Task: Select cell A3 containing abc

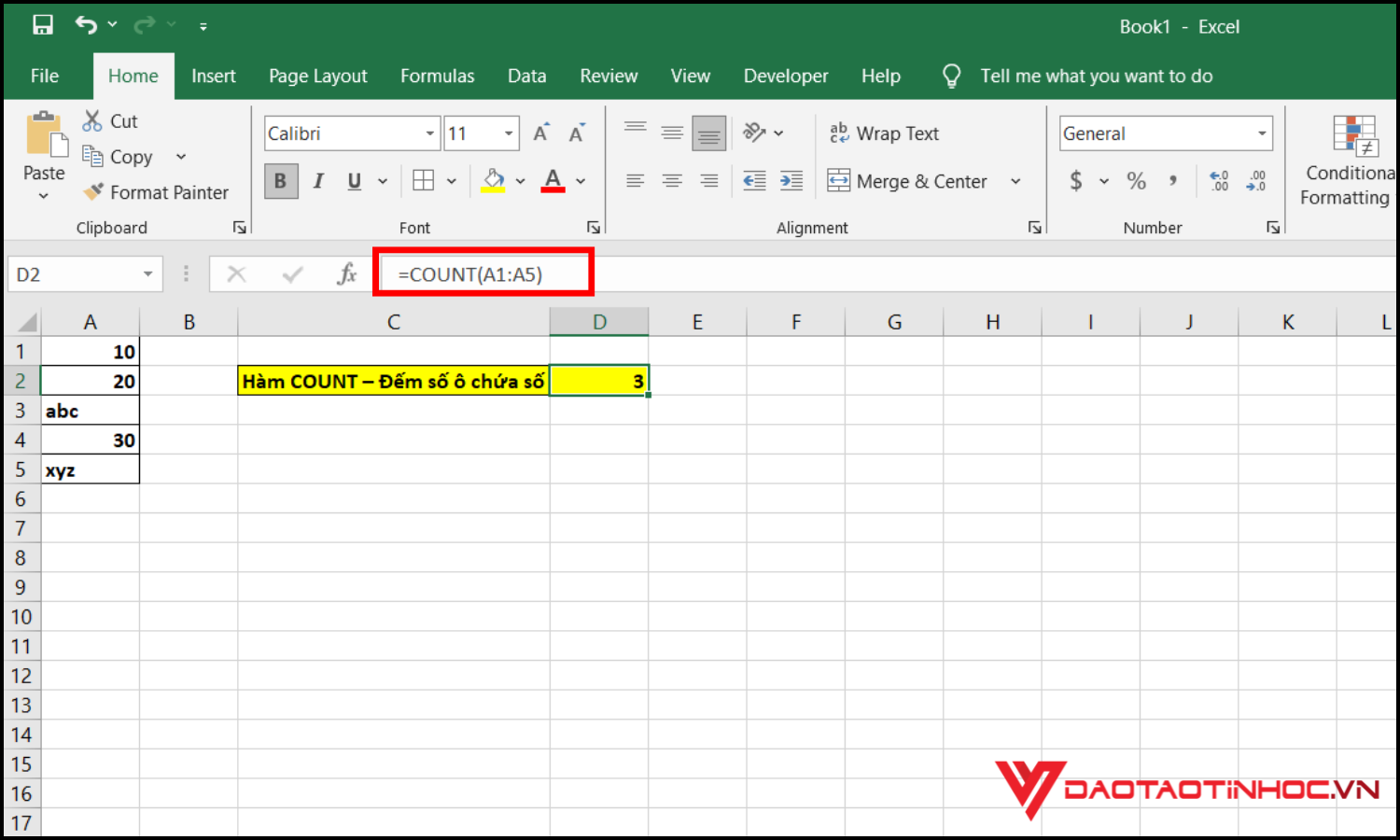Action: coord(90,411)
